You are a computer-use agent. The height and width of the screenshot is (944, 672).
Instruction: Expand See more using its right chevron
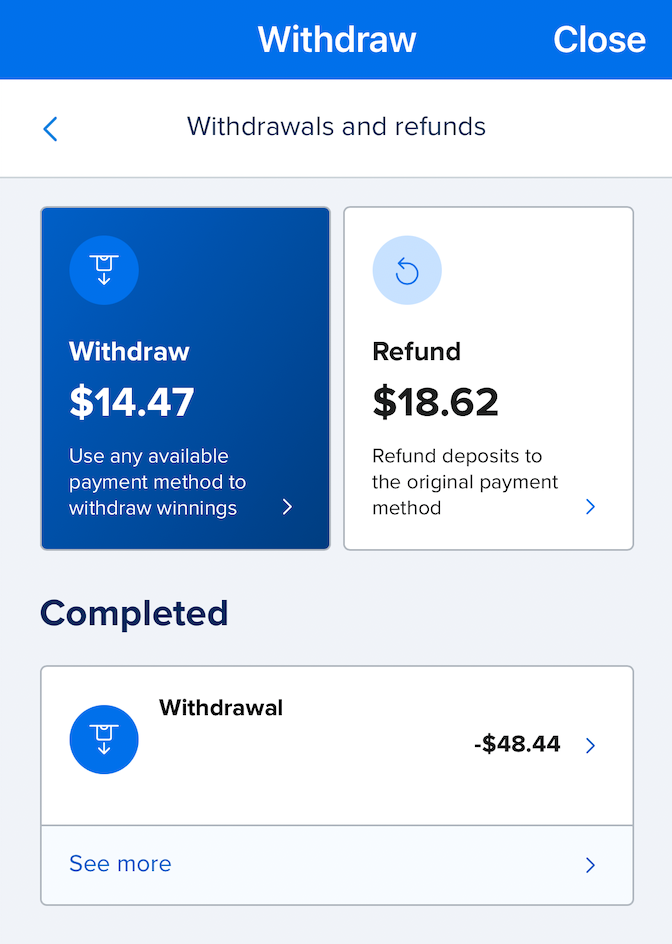point(590,864)
